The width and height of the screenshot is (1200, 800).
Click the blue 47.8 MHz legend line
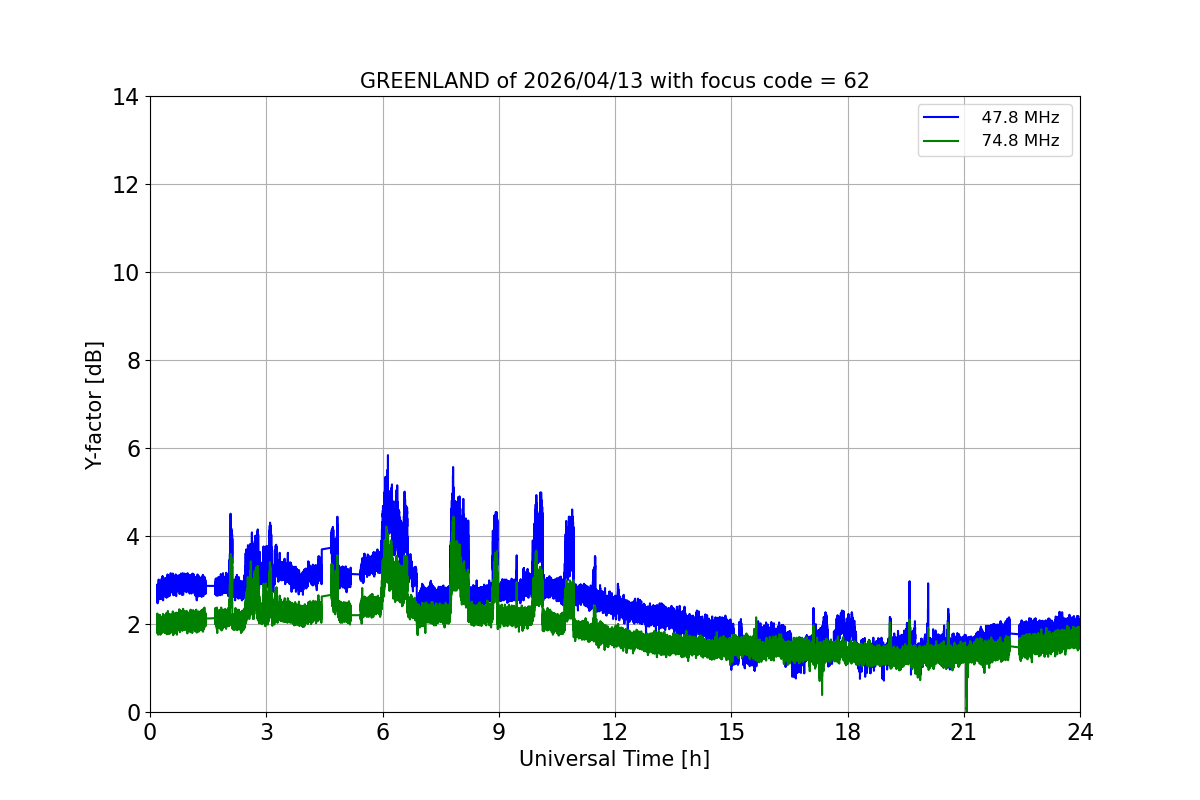click(943, 118)
